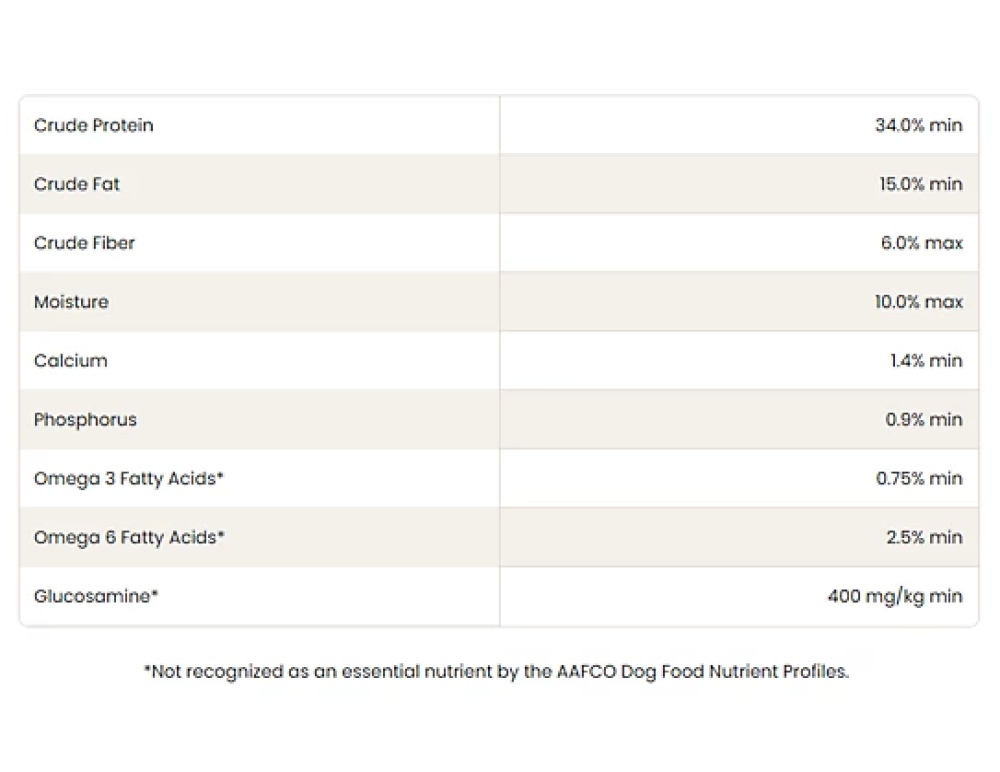Image resolution: width=1000 pixels, height=772 pixels.
Task: Click the Calcium label
Action: [71, 360]
